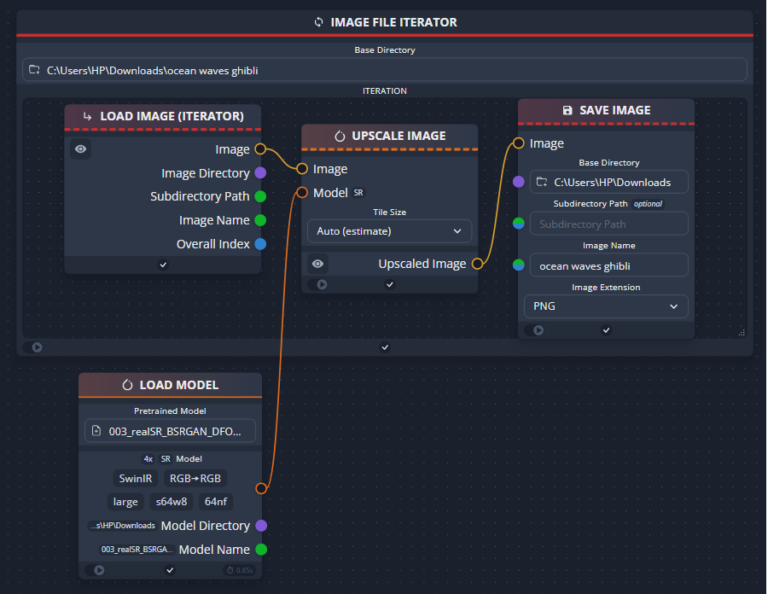This screenshot has width=768, height=594.
Task: Toggle the checkmark at Upscale Image footer
Action: pos(389,285)
